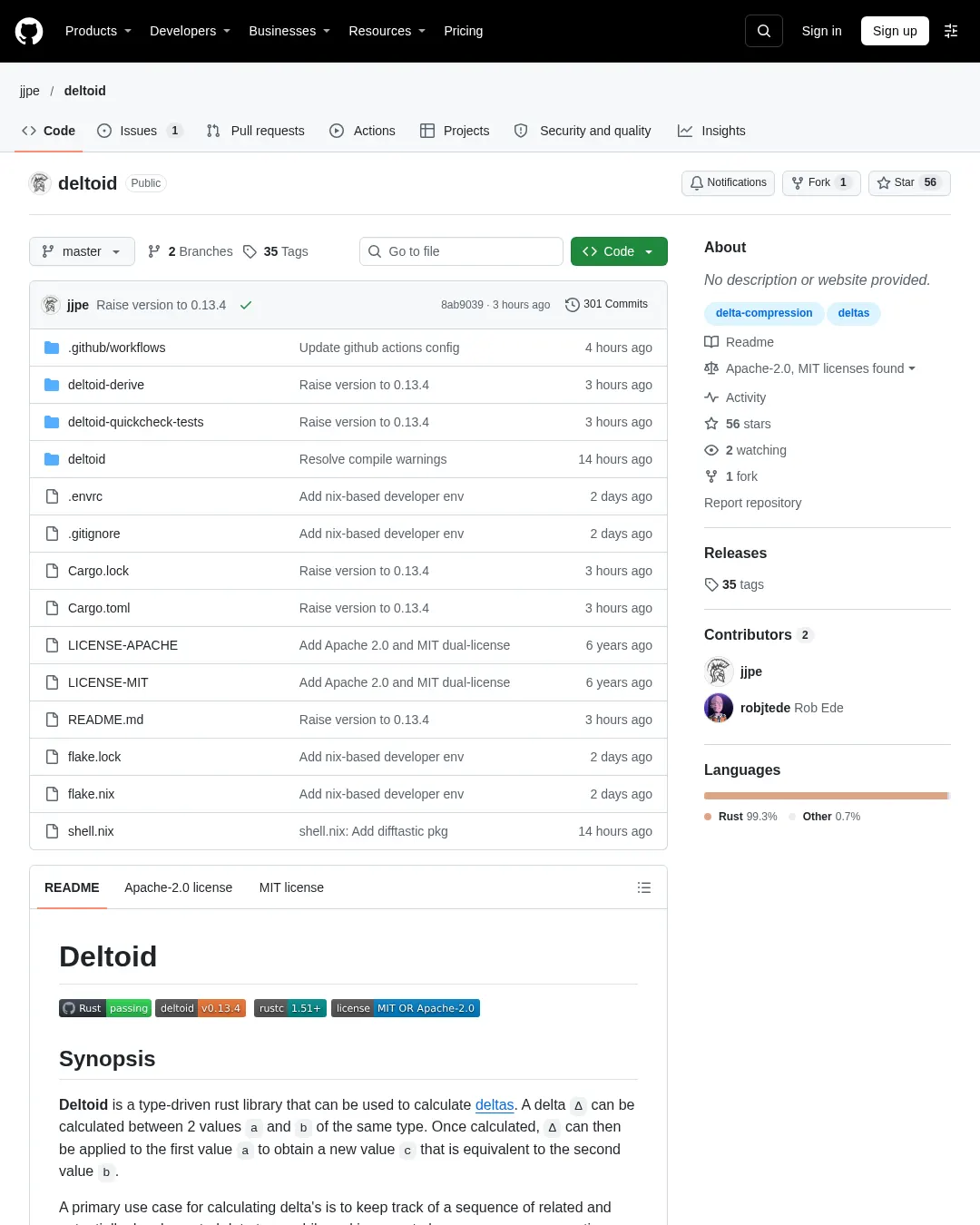Screen dimensions: 980x1225
Task: Click the green check status icon on the latest commit
Action: [245, 305]
